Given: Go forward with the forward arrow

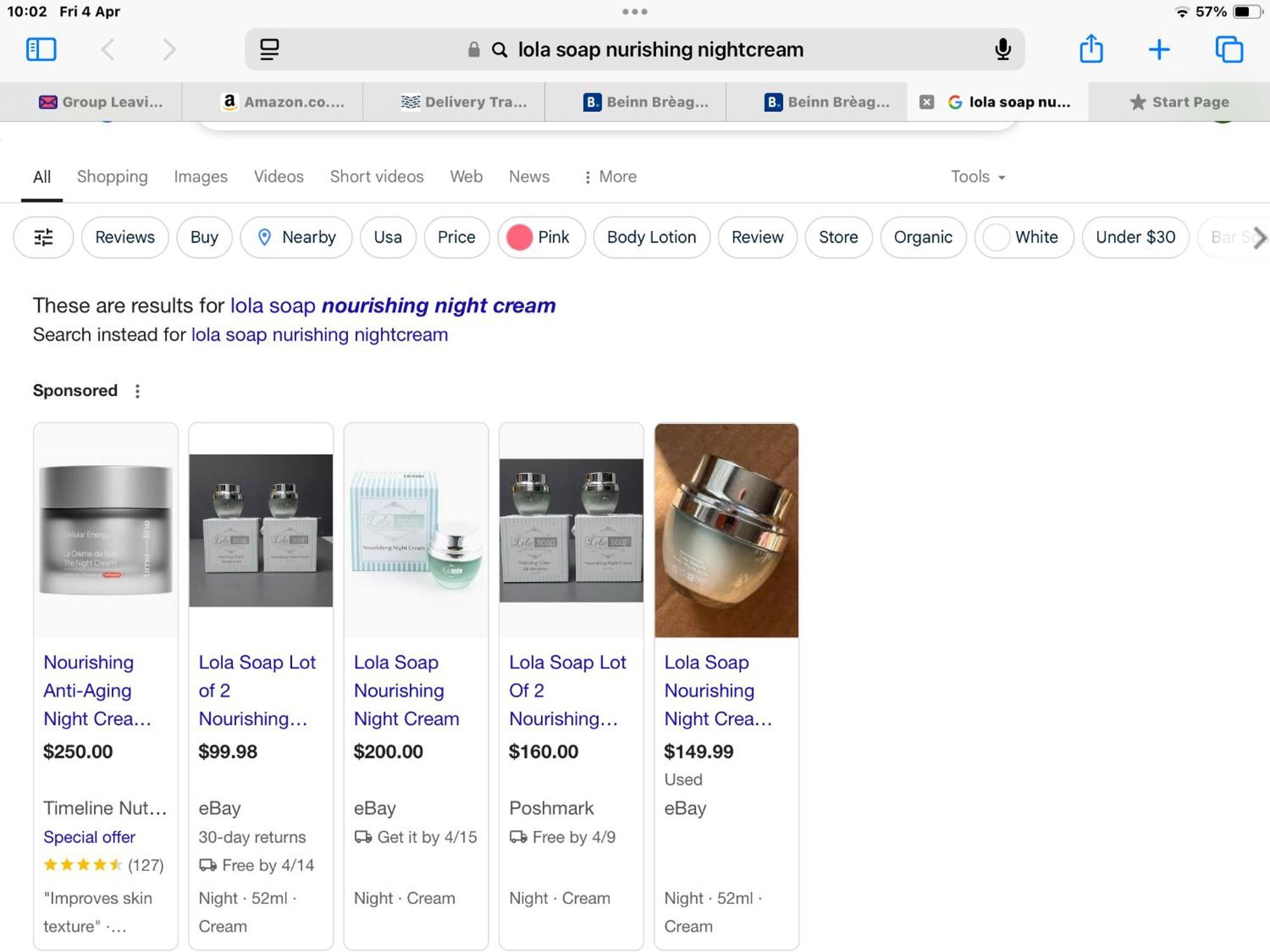Looking at the screenshot, I should tap(169, 50).
